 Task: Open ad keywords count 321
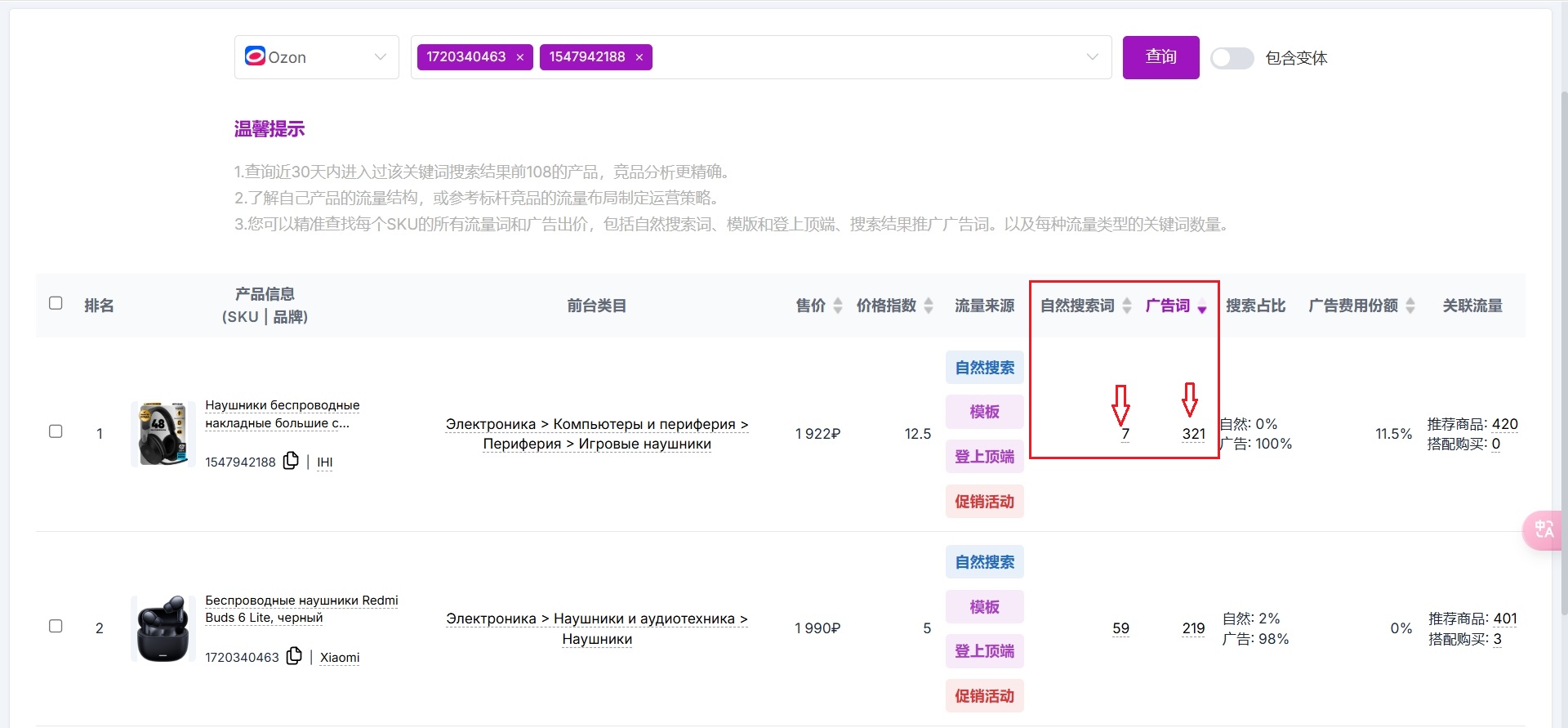coord(1194,434)
